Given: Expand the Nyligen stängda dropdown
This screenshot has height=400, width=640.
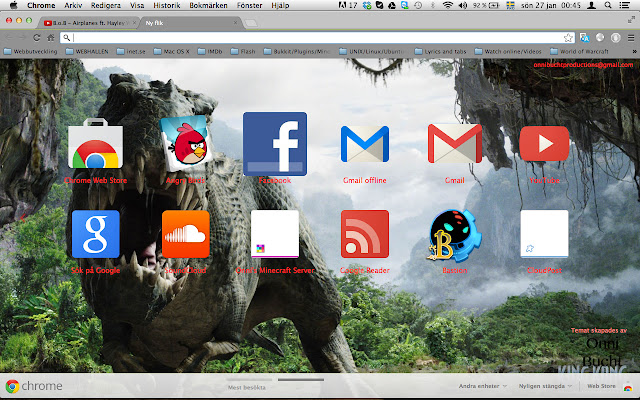Looking at the screenshot, I should pyautogui.click(x=545, y=386).
